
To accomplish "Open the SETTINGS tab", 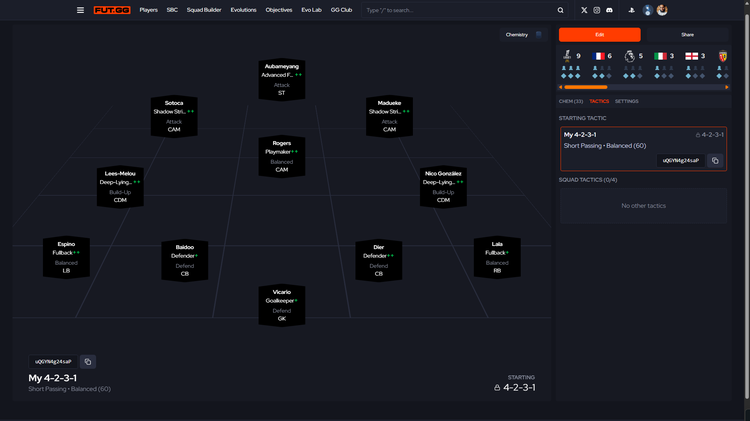I will pos(627,101).
